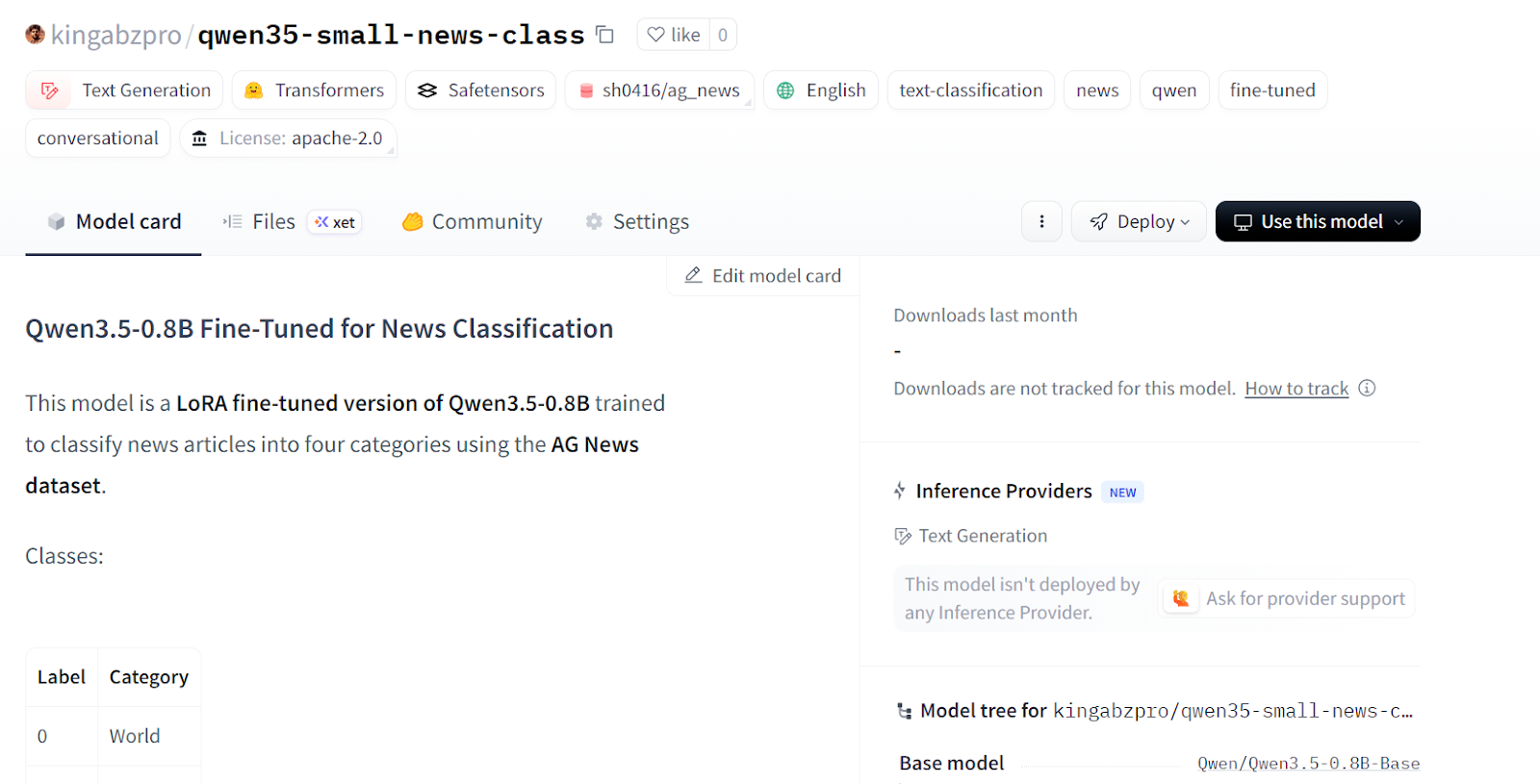This screenshot has height=784, width=1540.
Task: Select the Safetensors tag
Action: [481, 90]
